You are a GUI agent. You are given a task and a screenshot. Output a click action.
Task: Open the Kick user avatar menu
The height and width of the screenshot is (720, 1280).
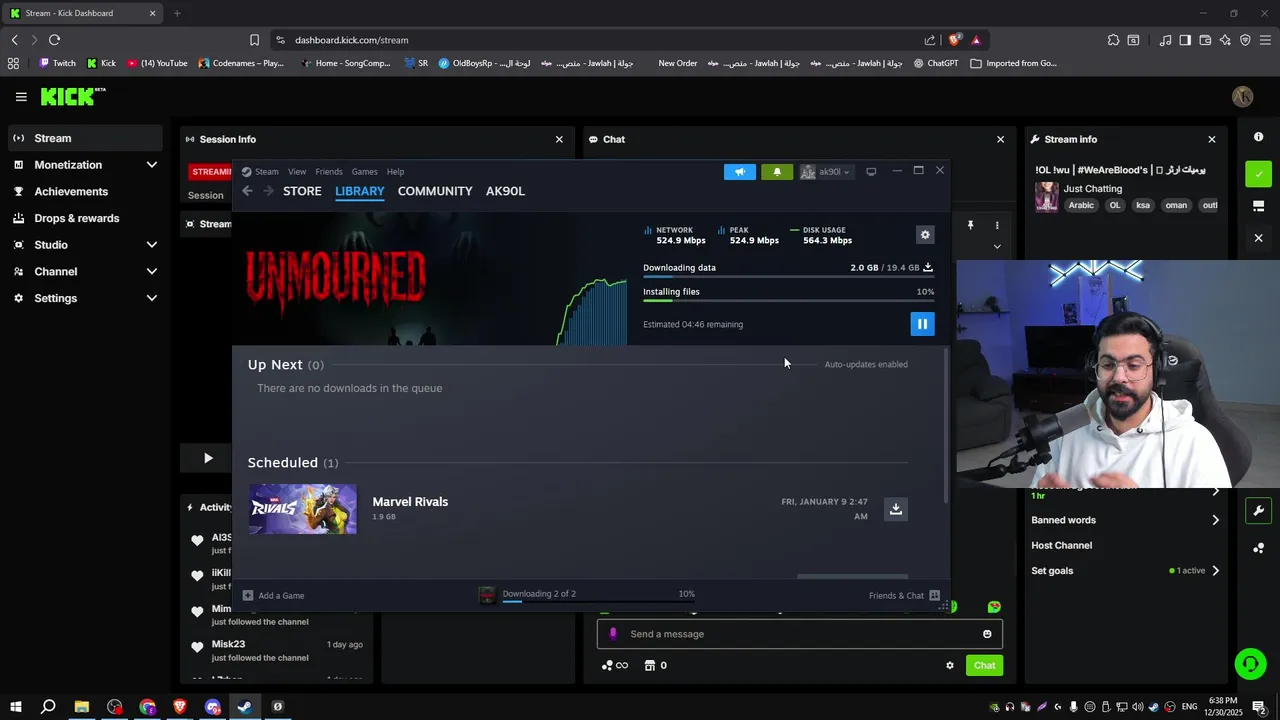(1243, 97)
